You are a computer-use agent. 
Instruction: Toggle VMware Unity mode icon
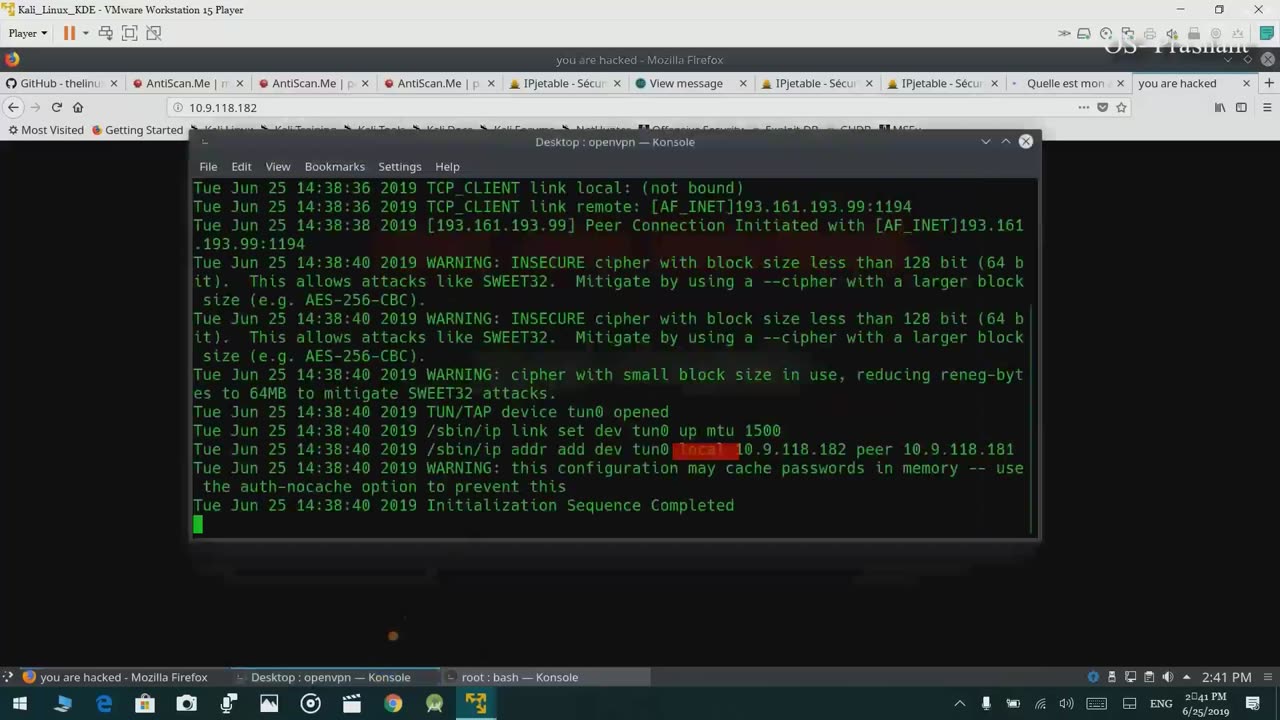[153, 33]
